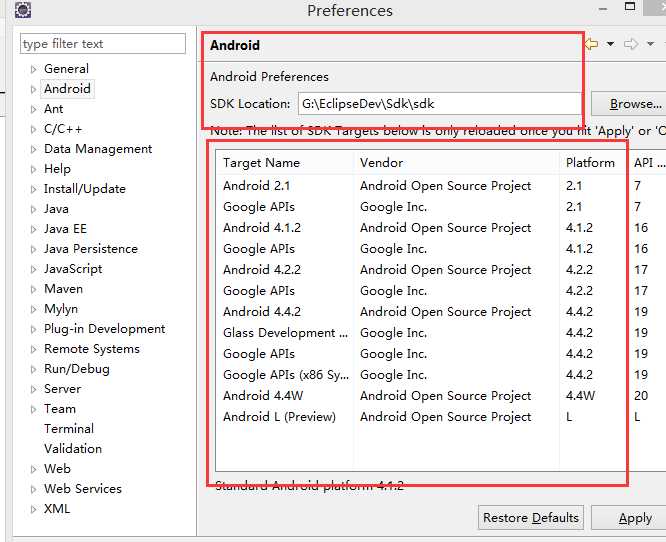This screenshot has height=542, width=666.
Task: Click the back navigation arrow icon
Action: click(591, 44)
